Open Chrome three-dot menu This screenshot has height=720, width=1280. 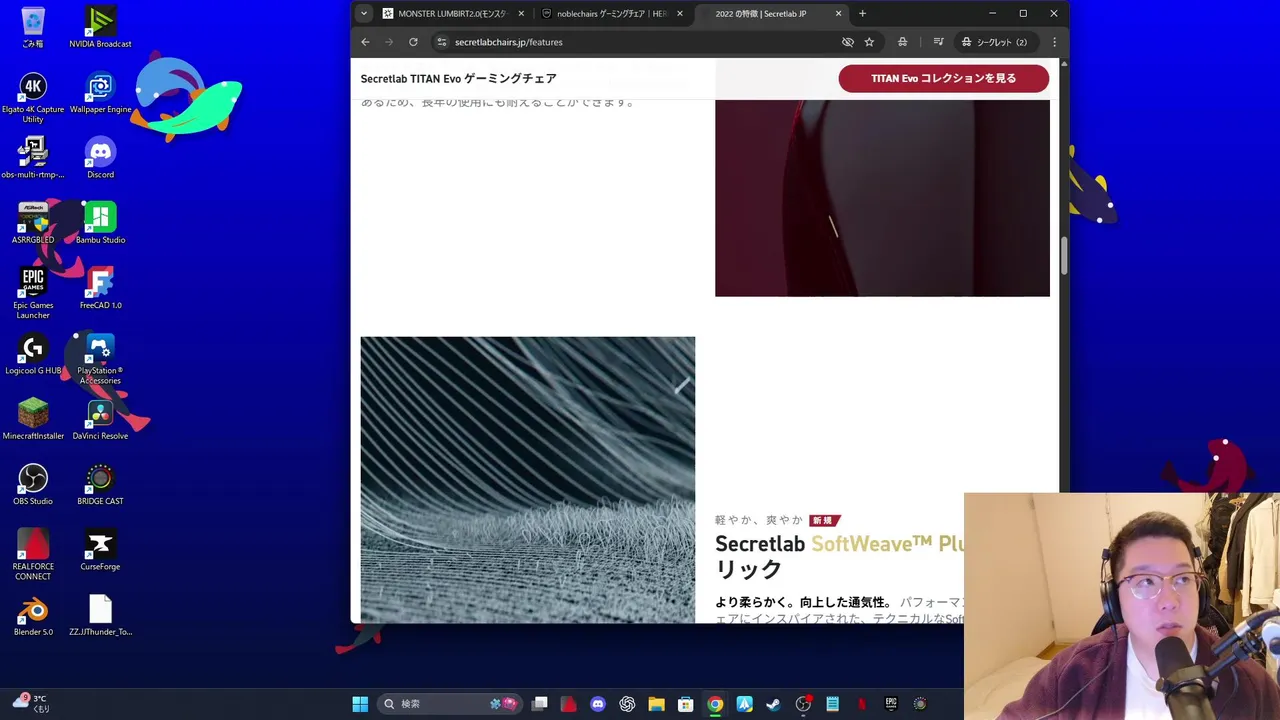tap(1054, 42)
